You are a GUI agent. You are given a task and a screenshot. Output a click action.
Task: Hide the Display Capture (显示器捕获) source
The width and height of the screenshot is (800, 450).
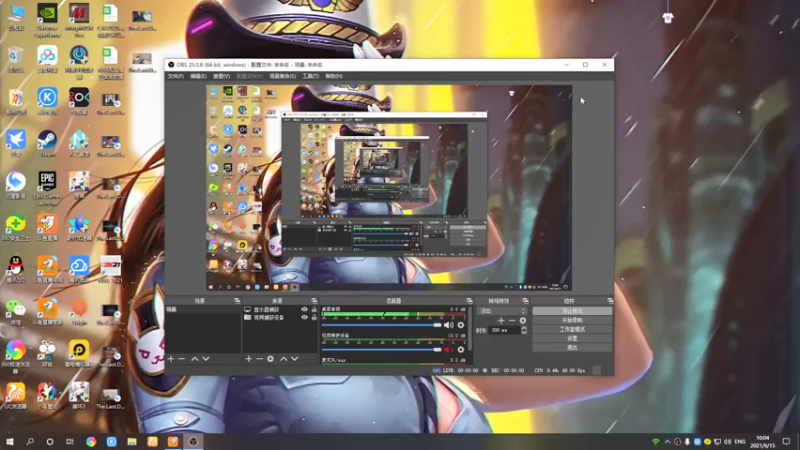point(304,310)
